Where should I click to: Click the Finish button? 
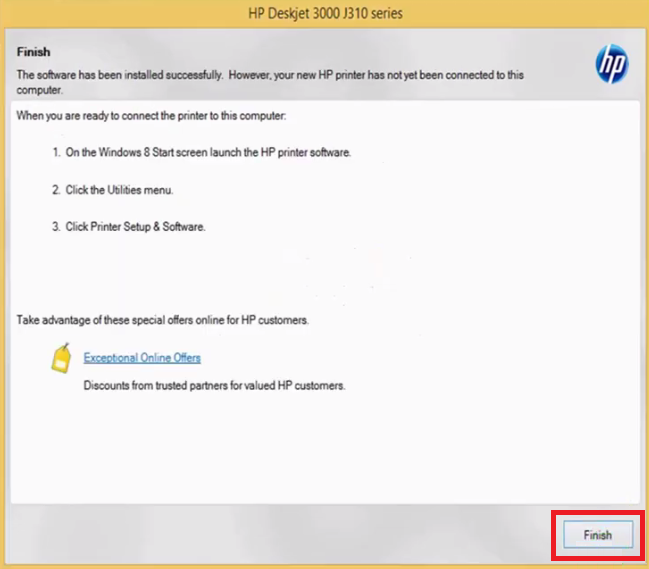click(x=598, y=535)
